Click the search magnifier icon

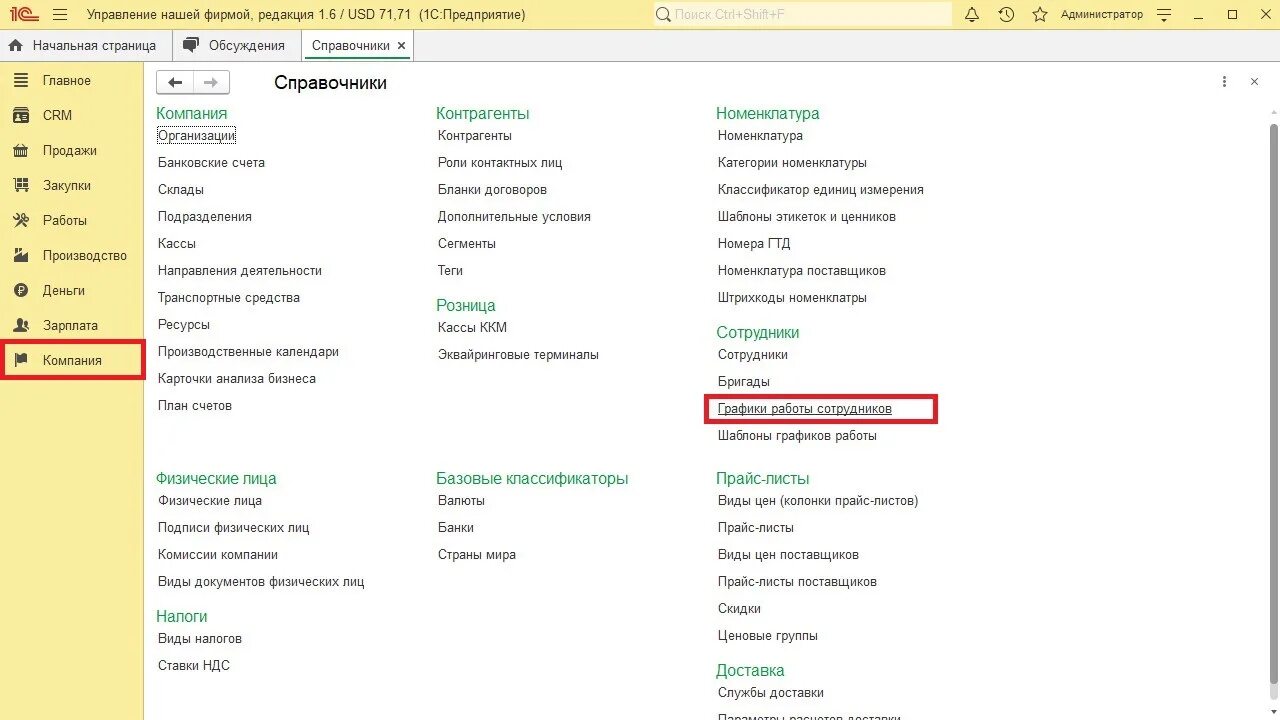[664, 15]
